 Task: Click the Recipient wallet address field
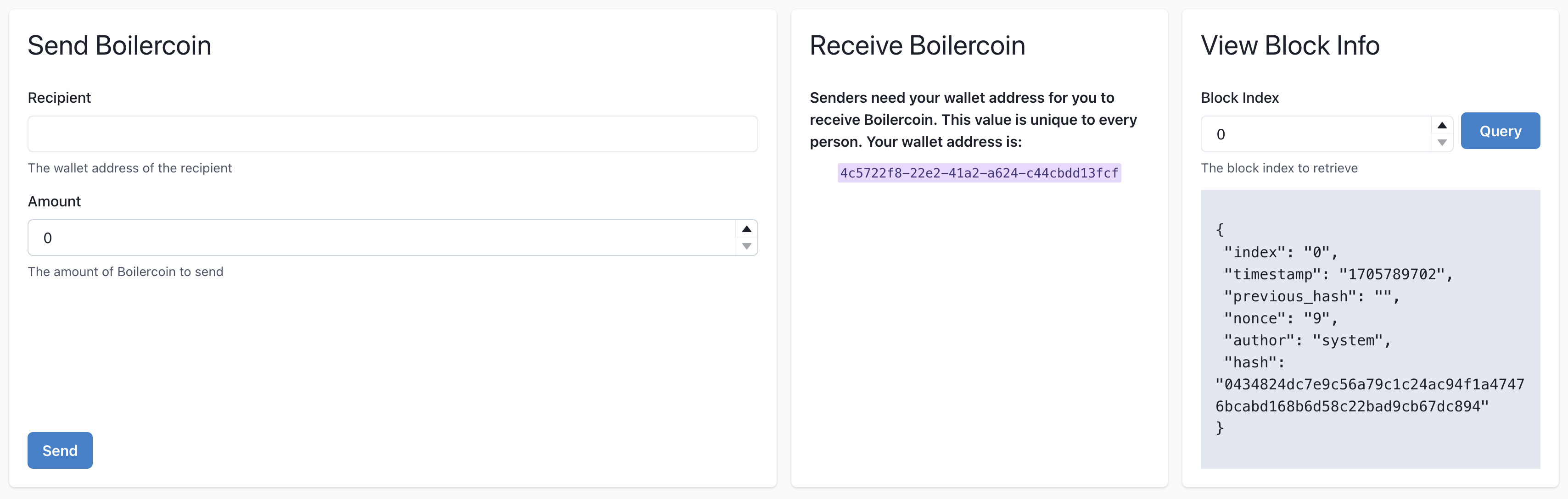click(392, 134)
